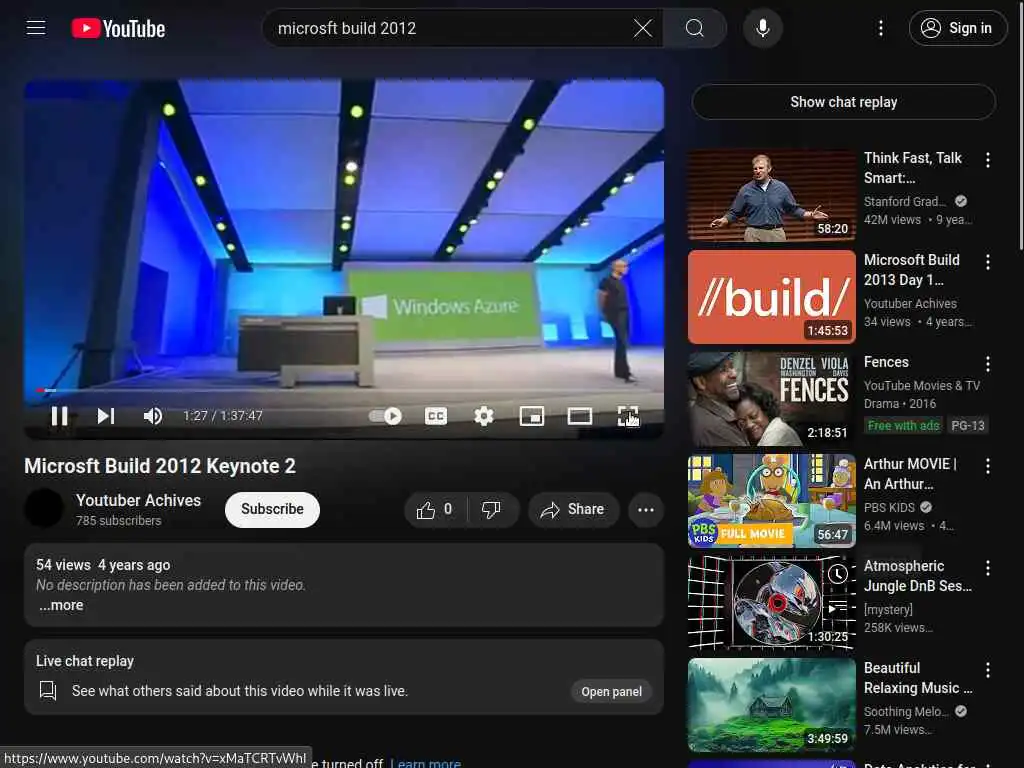
Task: Open the Think Fast, Talk Smart title
Action: (x=912, y=168)
